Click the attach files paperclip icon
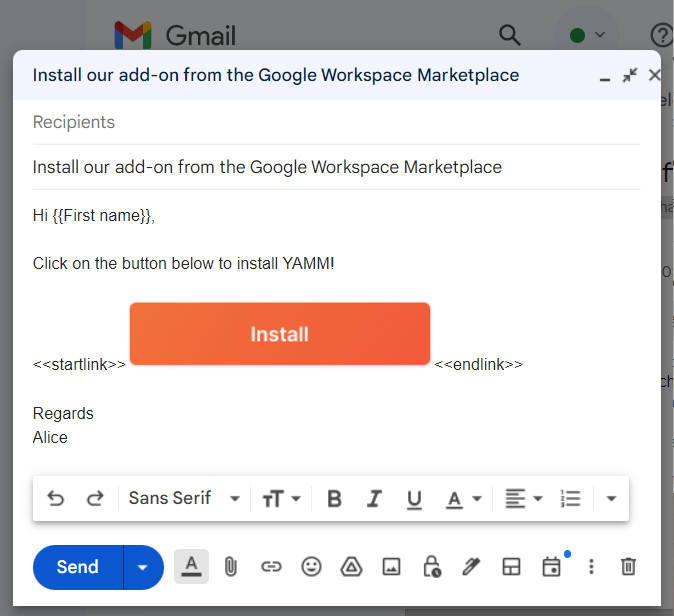This screenshot has width=674, height=616. pos(230,567)
